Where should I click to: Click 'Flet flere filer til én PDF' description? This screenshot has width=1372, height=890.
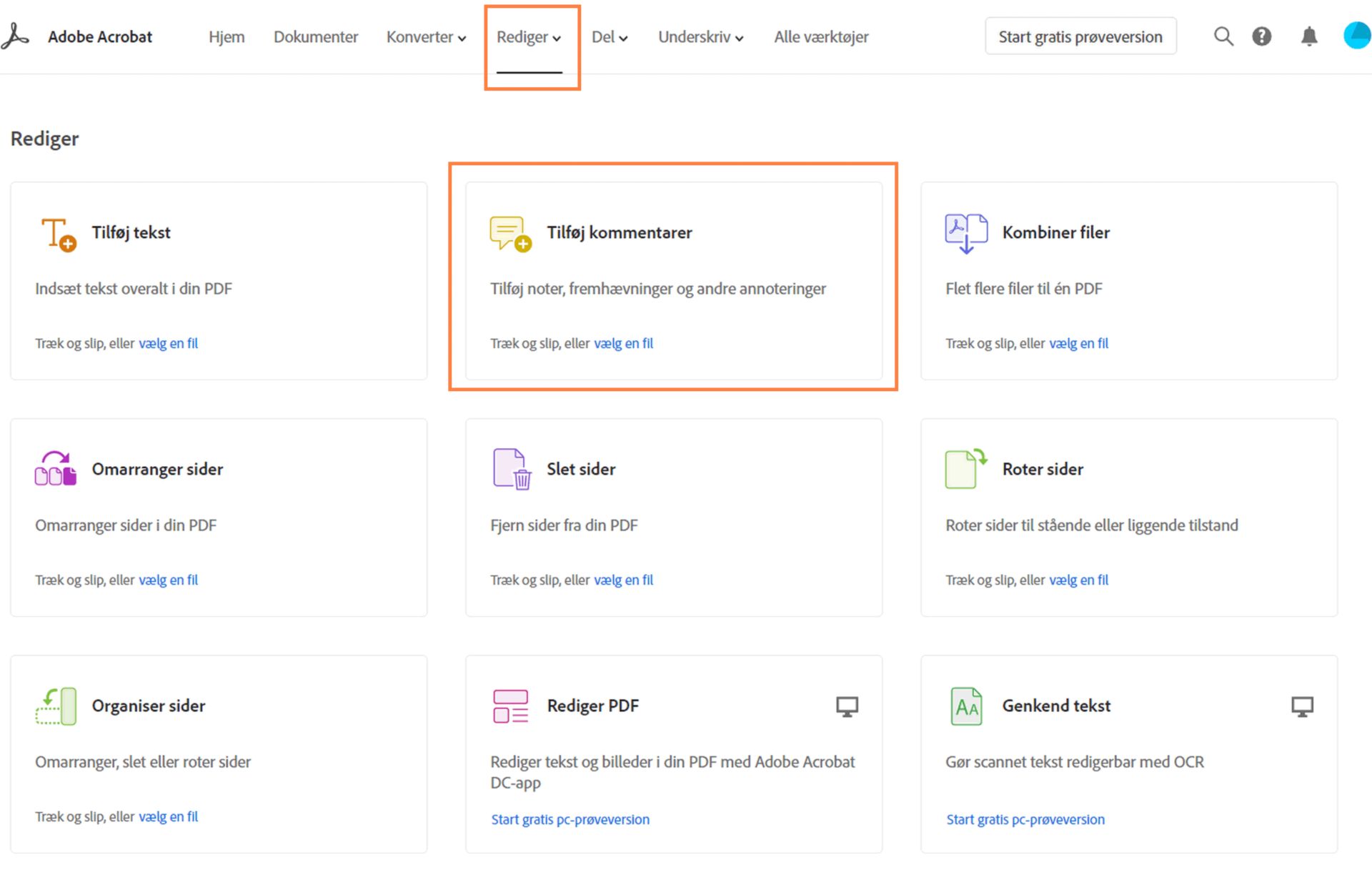1024,289
